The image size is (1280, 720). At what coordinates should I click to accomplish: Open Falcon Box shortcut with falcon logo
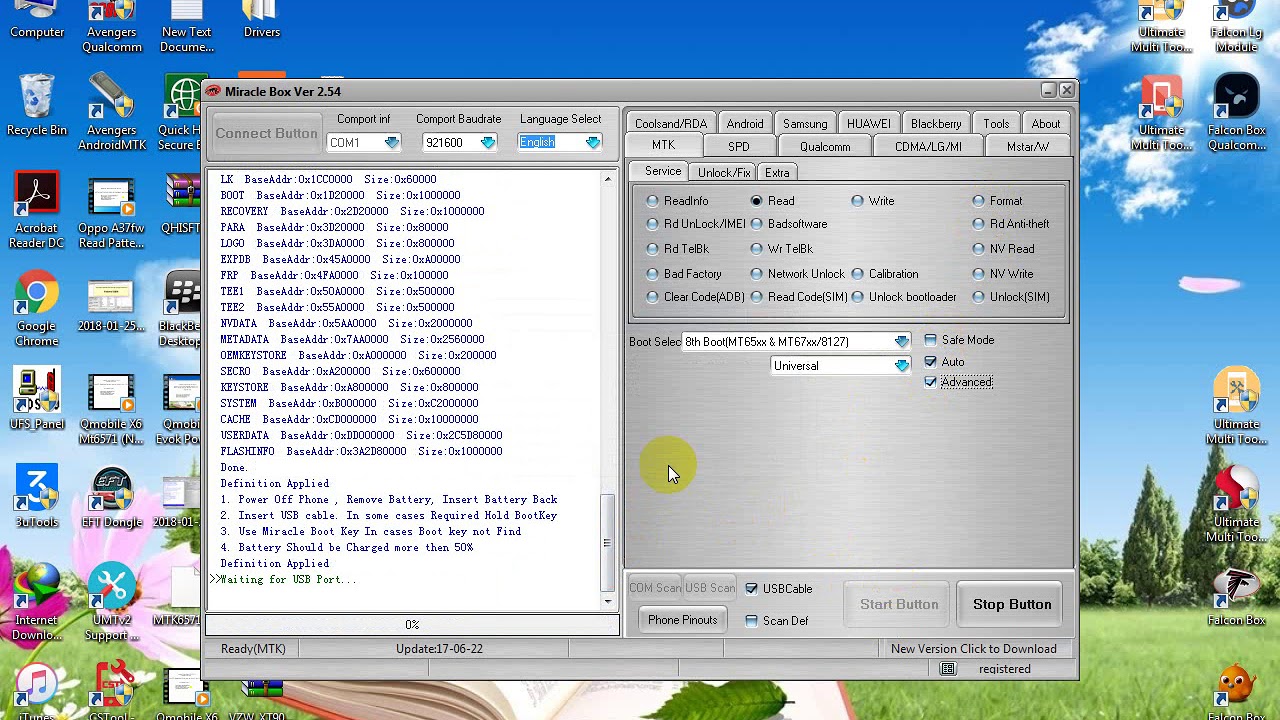coord(1236,596)
